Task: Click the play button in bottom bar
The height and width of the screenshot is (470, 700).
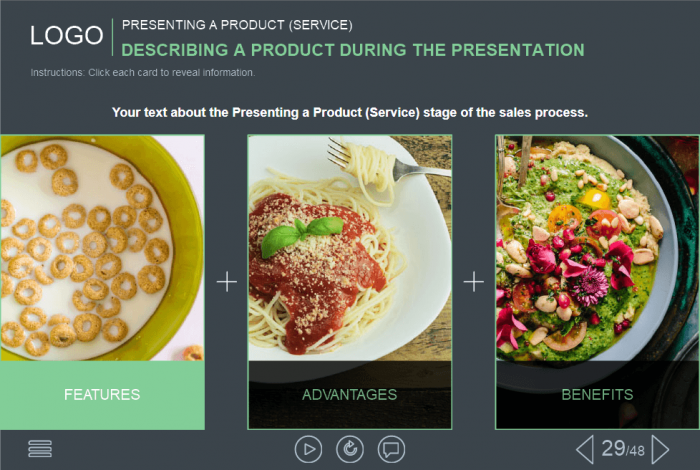Action: click(x=308, y=449)
